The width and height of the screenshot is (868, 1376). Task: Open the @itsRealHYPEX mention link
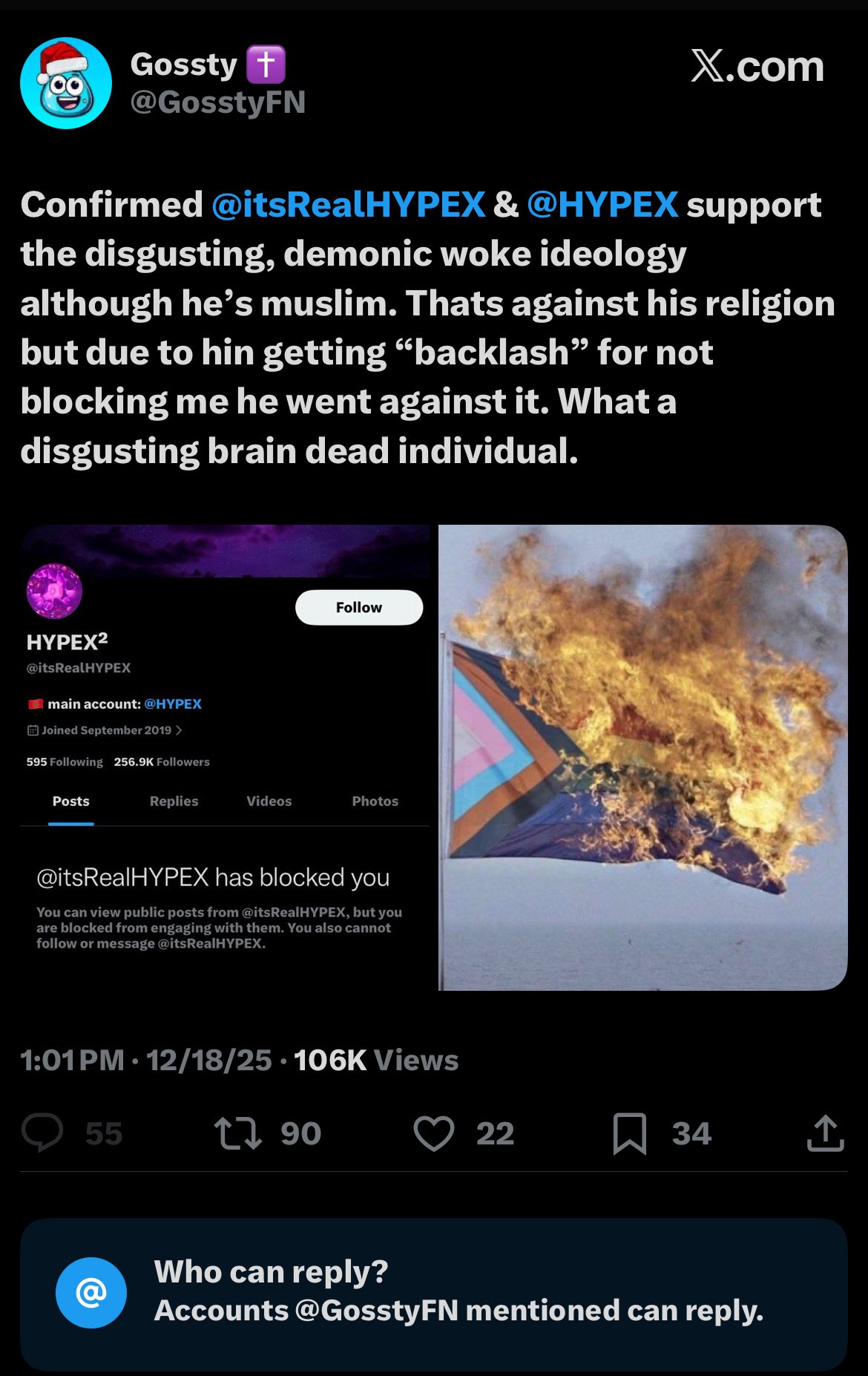pos(349,204)
